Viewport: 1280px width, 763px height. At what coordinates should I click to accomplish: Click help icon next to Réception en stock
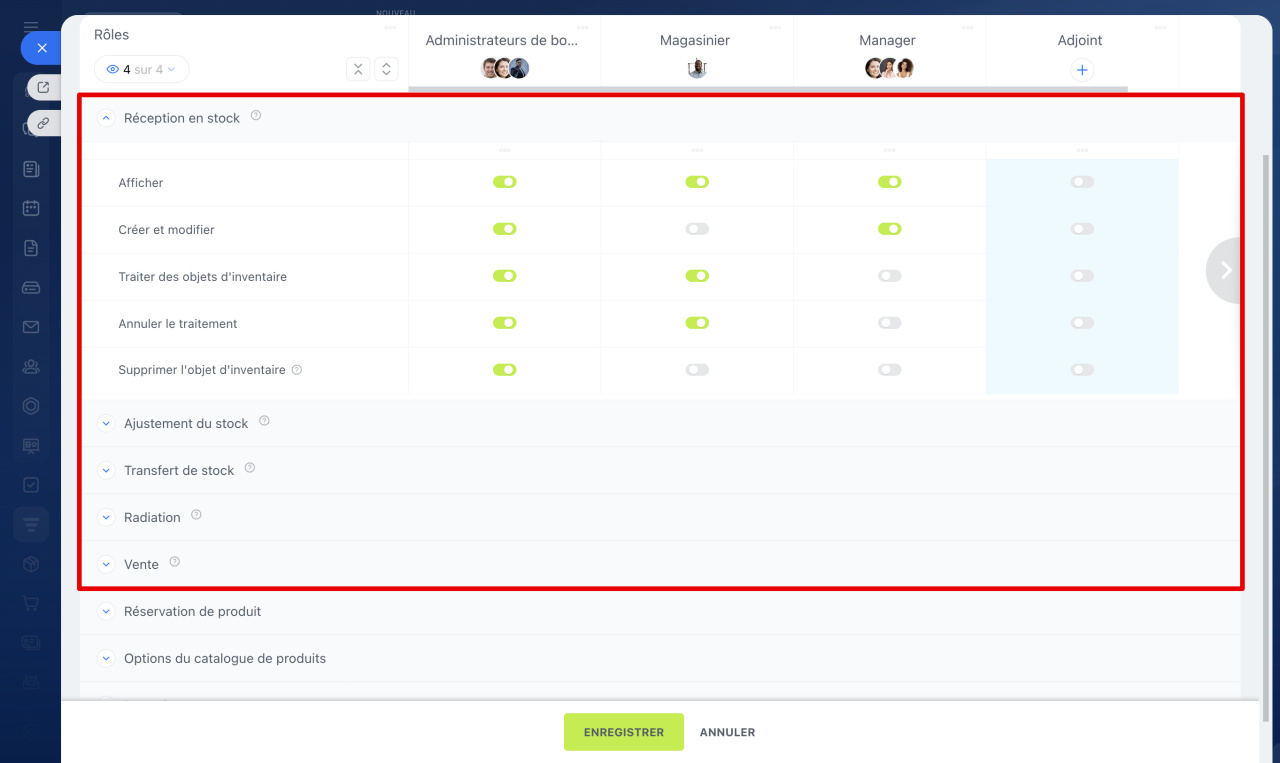coord(256,116)
